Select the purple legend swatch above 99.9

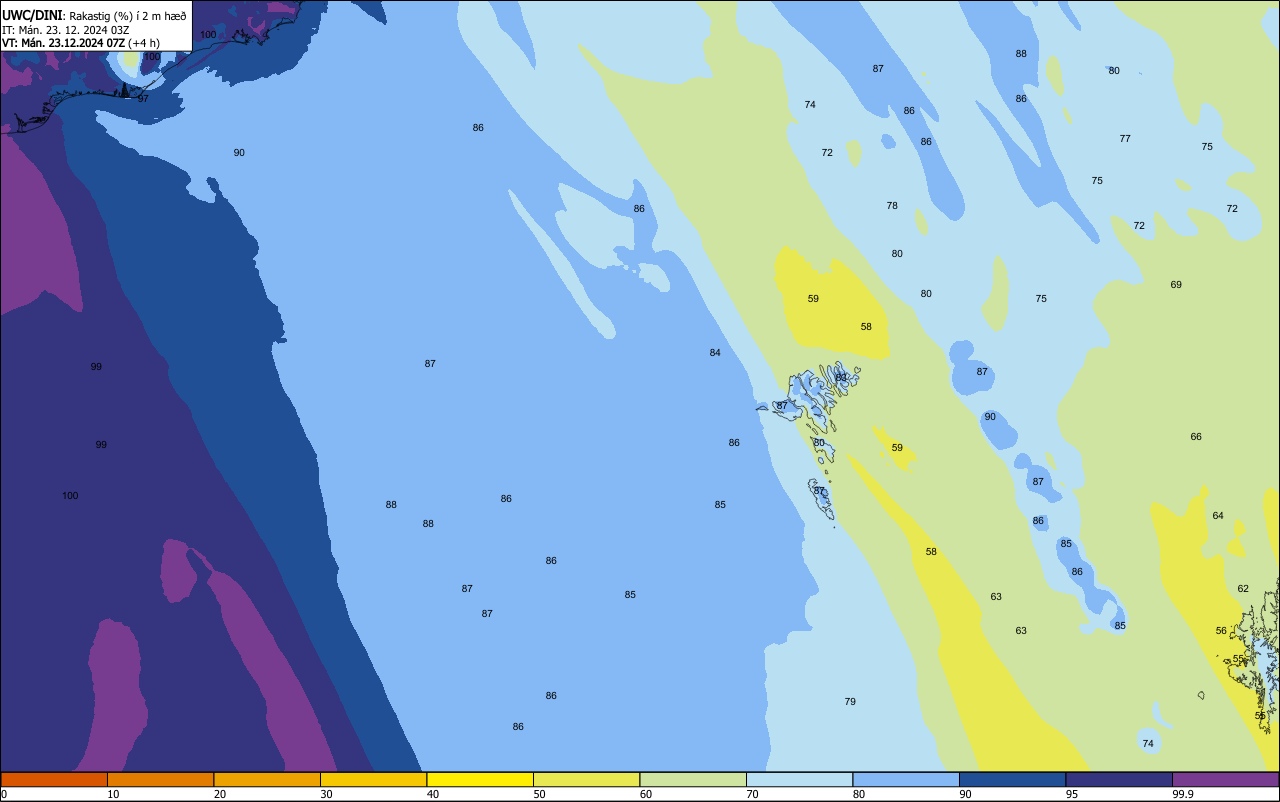click(x=1225, y=779)
